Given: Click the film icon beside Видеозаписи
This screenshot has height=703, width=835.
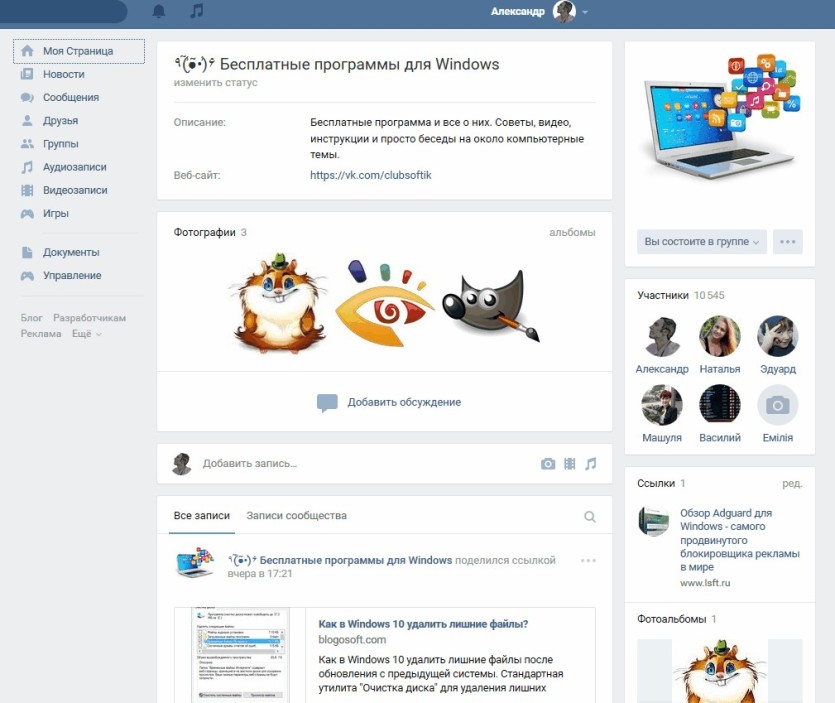Looking at the screenshot, I should tap(27, 190).
